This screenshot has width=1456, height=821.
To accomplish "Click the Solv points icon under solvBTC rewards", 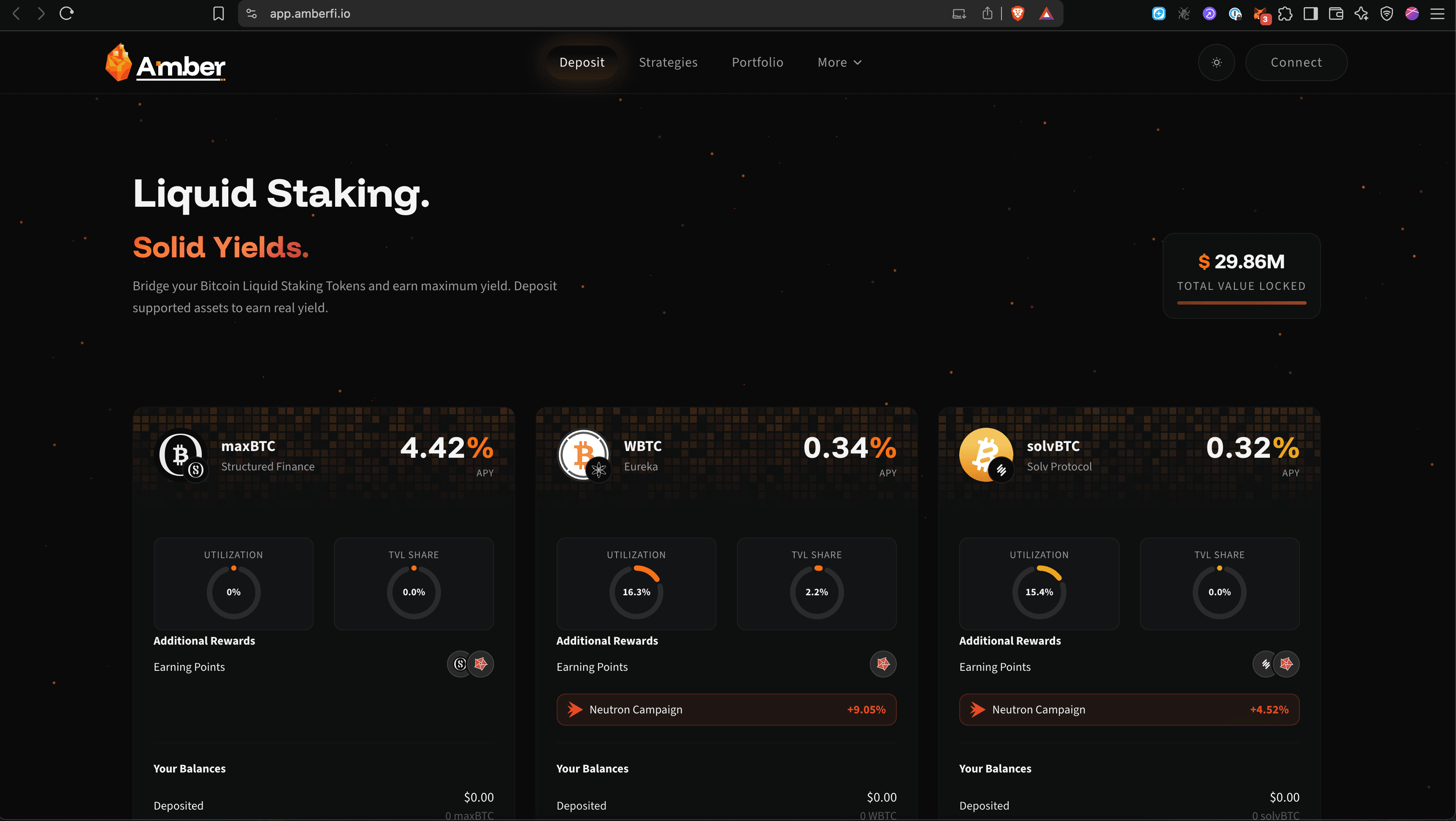I will 1265,664.
